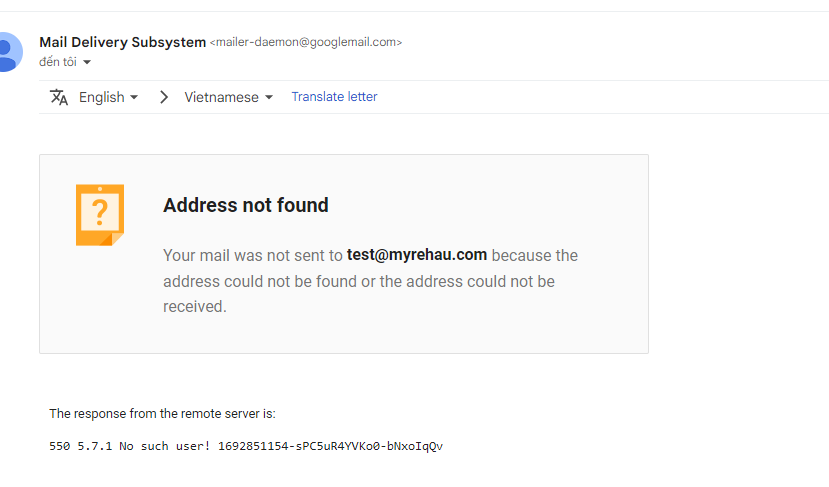Click the 'đến tôi' recipient label
Viewport: 829px width, 487px height.
[x=57, y=63]
